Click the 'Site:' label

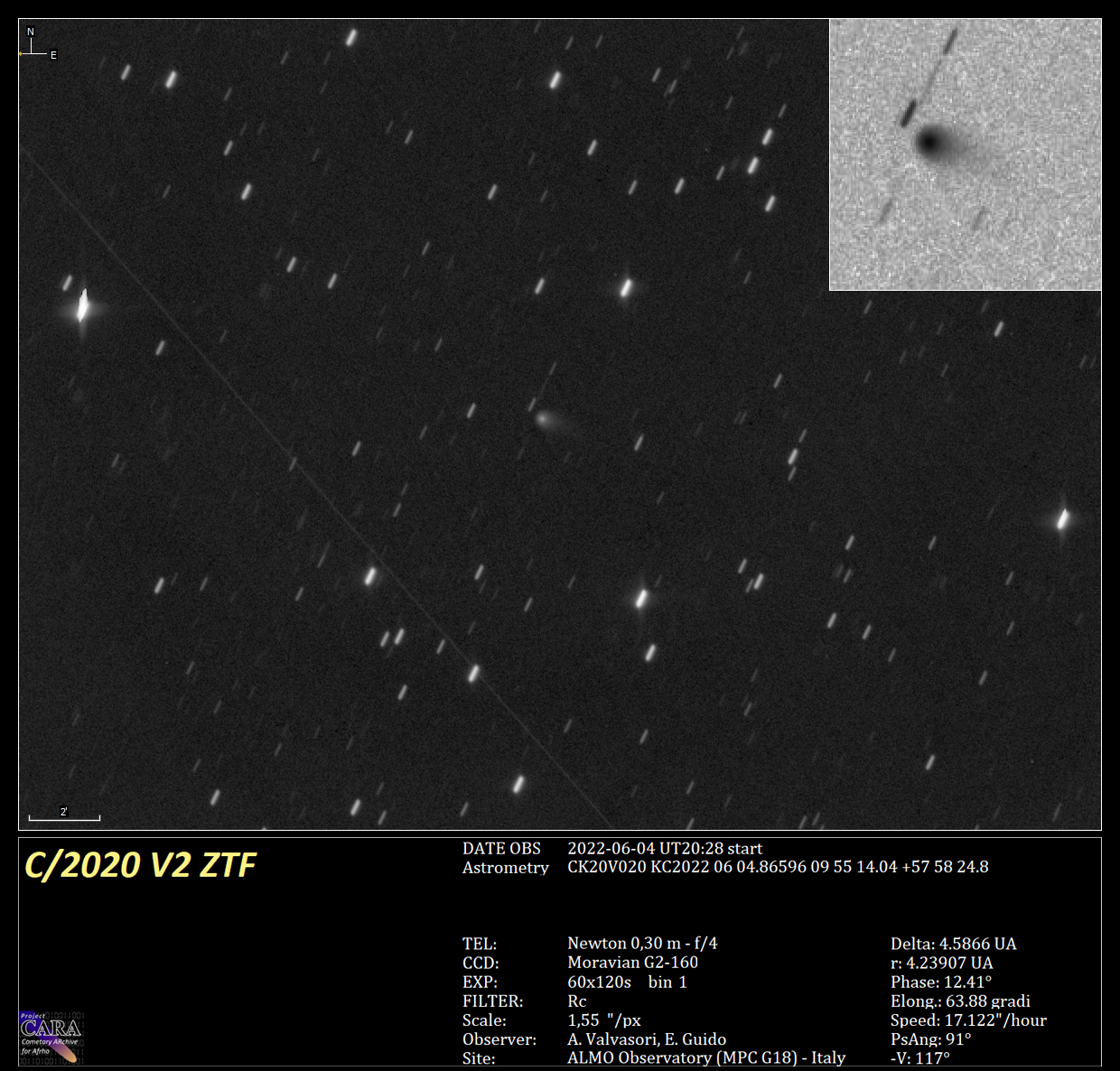[479, 1058]
